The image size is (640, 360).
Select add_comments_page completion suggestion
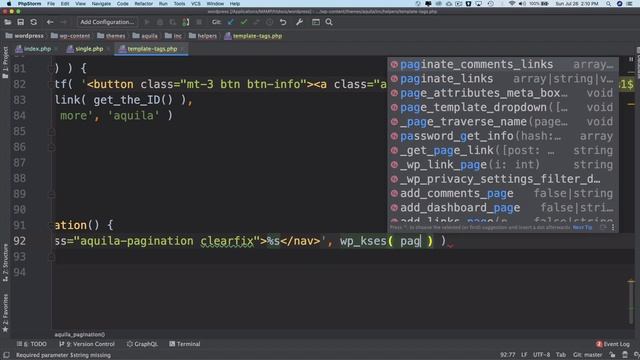[x=503, y=193]
